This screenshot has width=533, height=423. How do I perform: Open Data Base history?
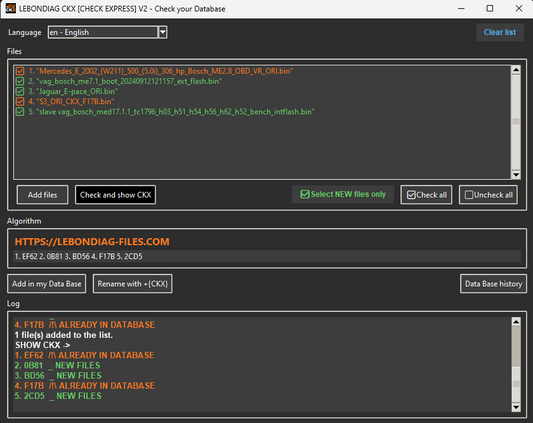tap(493, 284)
